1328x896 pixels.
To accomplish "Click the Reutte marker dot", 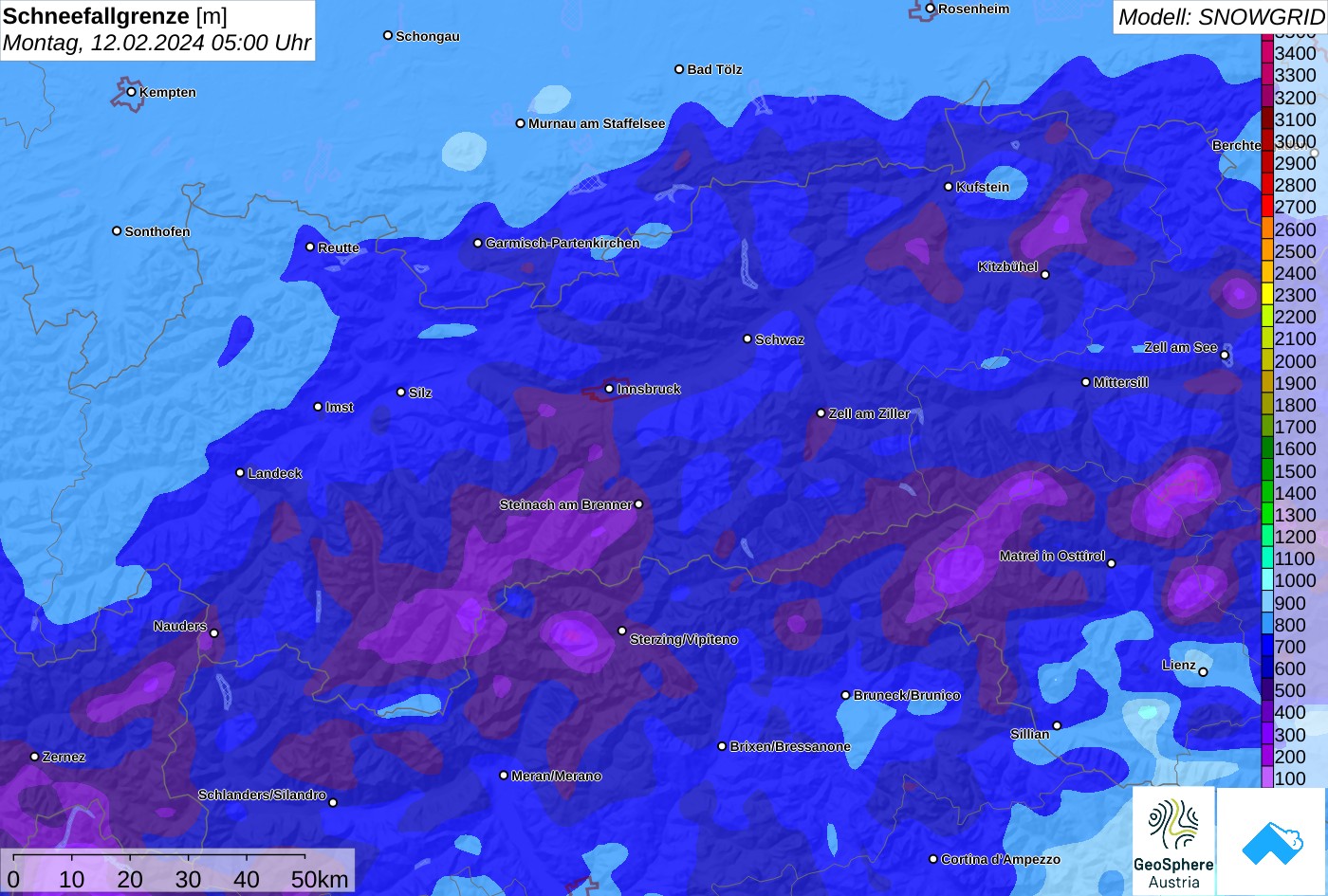I will click(310, 247).
